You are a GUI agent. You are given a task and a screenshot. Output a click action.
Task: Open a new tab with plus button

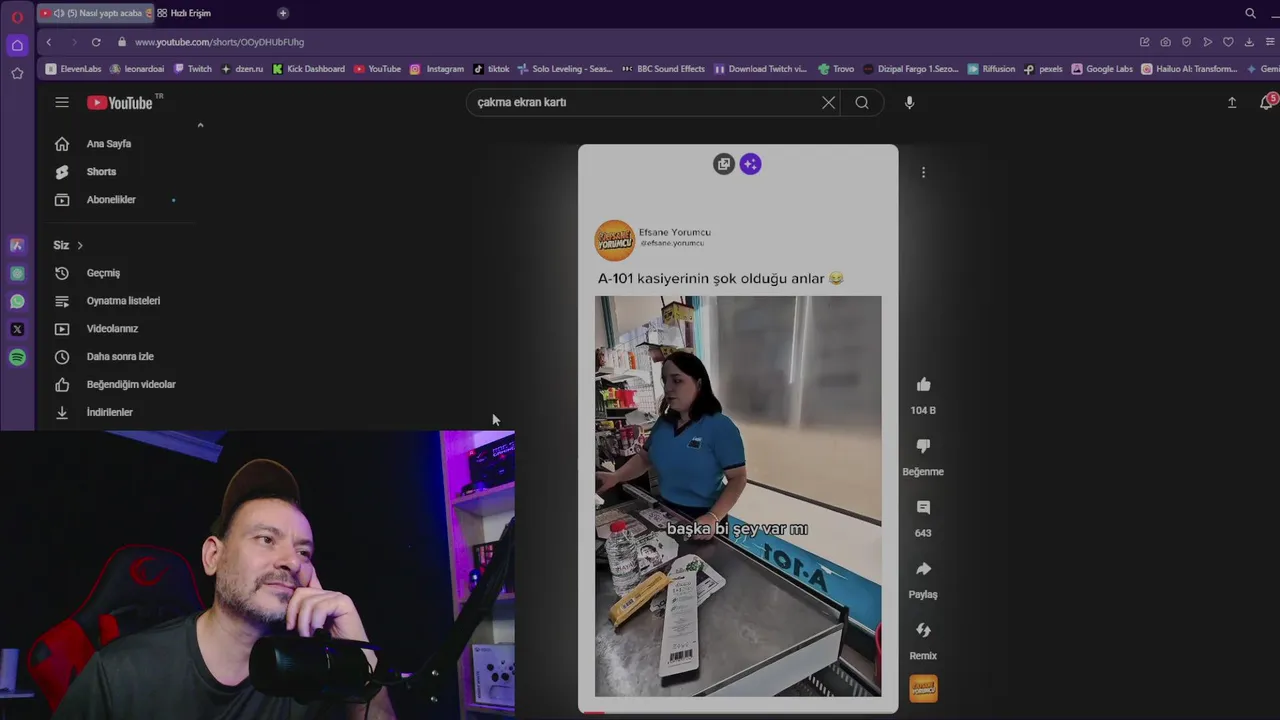[283, 13]
